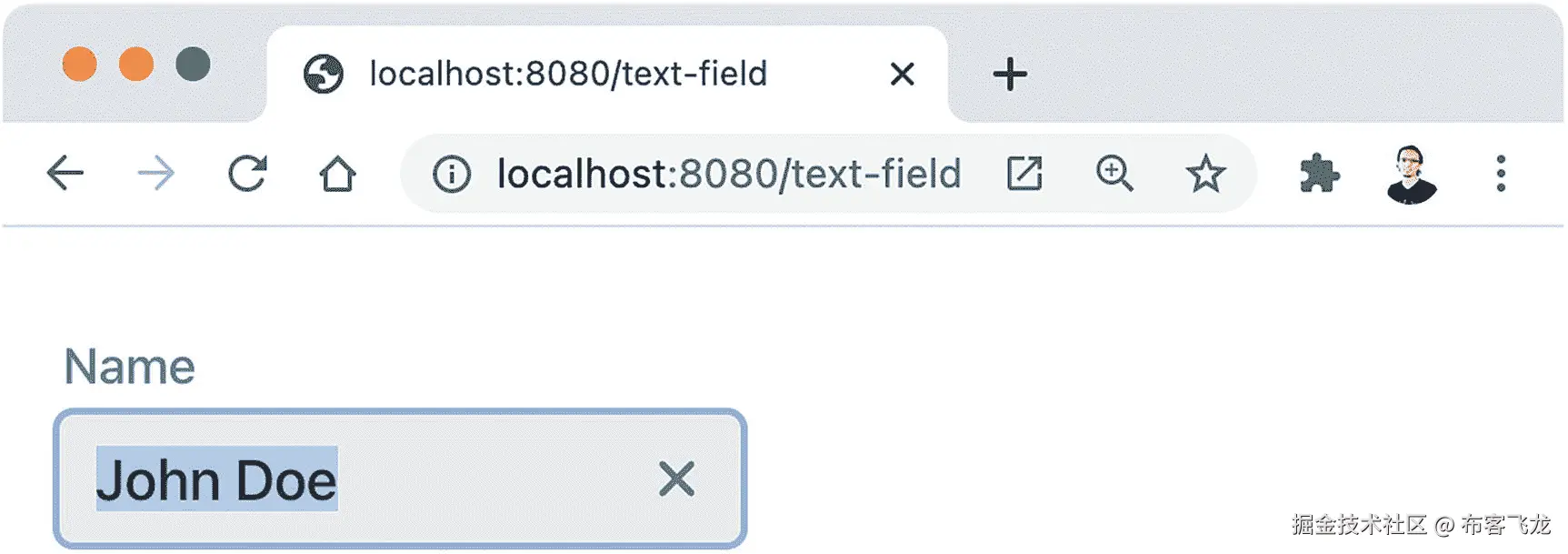Click the Name field label
The image size is (1568, 554).
(129, 367)
